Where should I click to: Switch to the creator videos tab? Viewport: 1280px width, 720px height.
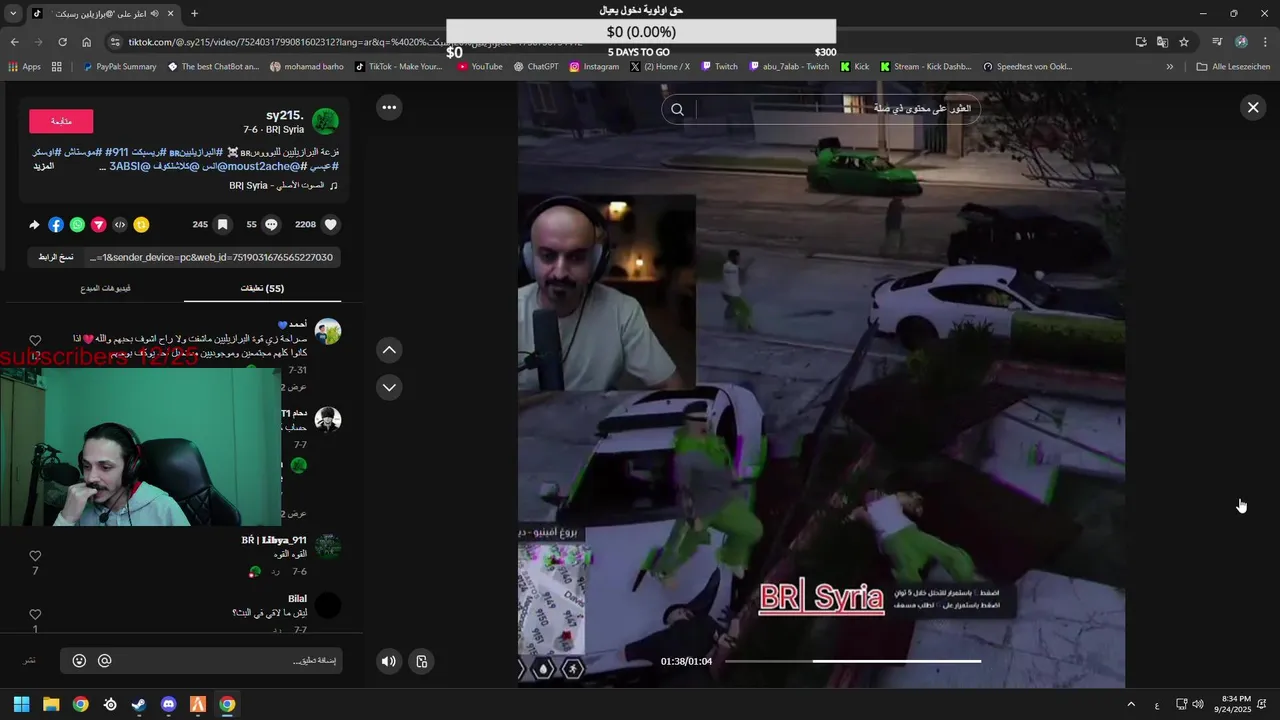coord(105,288)
